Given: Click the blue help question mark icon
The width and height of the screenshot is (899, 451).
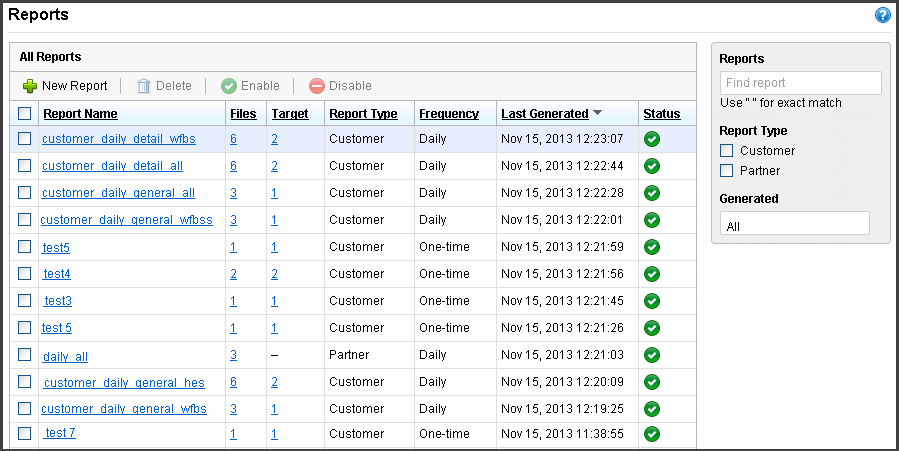Looking at the screenshot, I should tap(882, 15).
